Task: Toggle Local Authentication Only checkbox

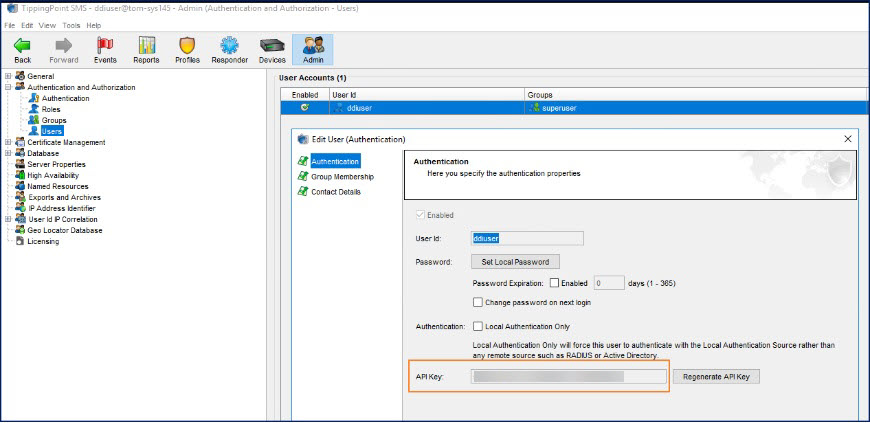Action: tap(478, 326)
